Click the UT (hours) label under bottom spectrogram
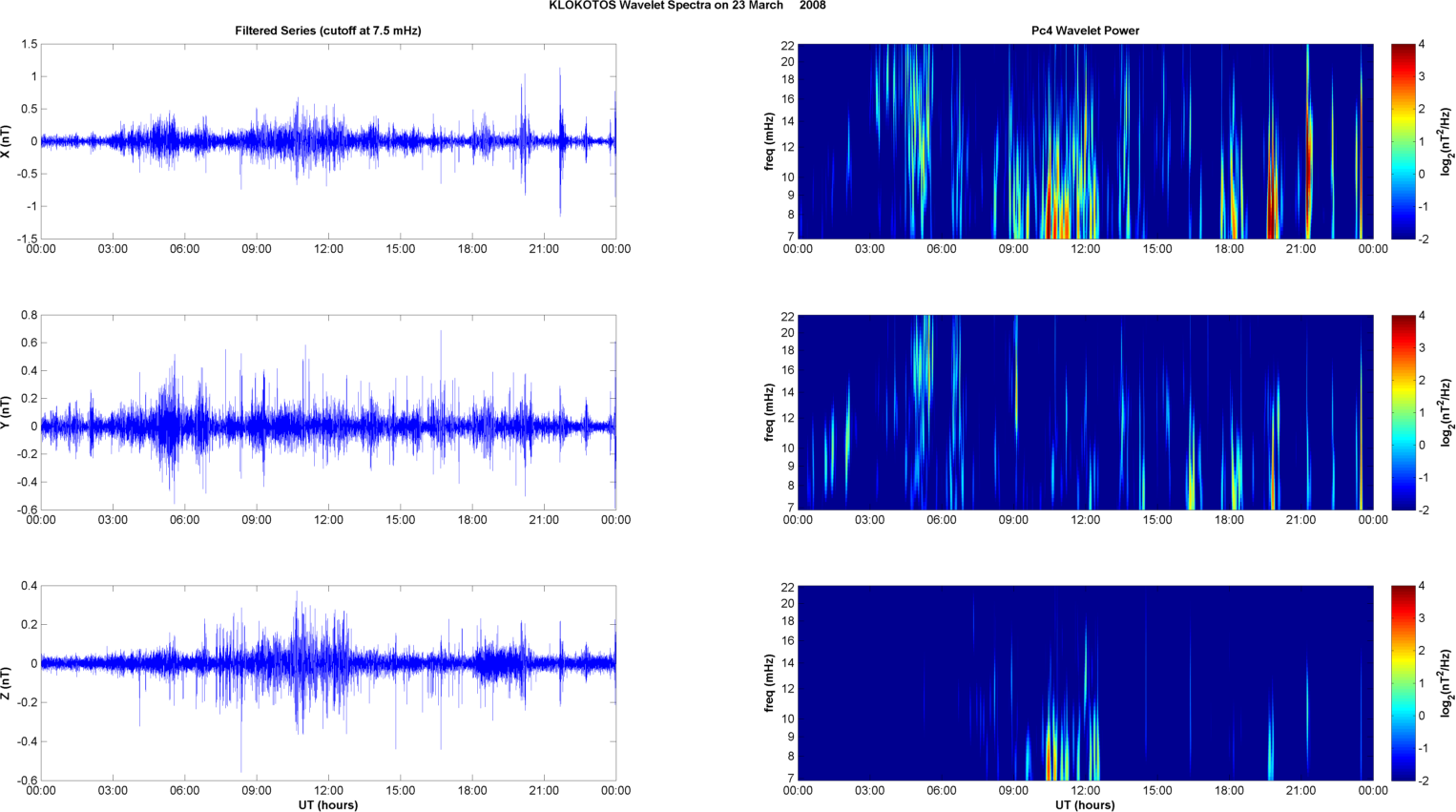 click(x=1085, y=805)
